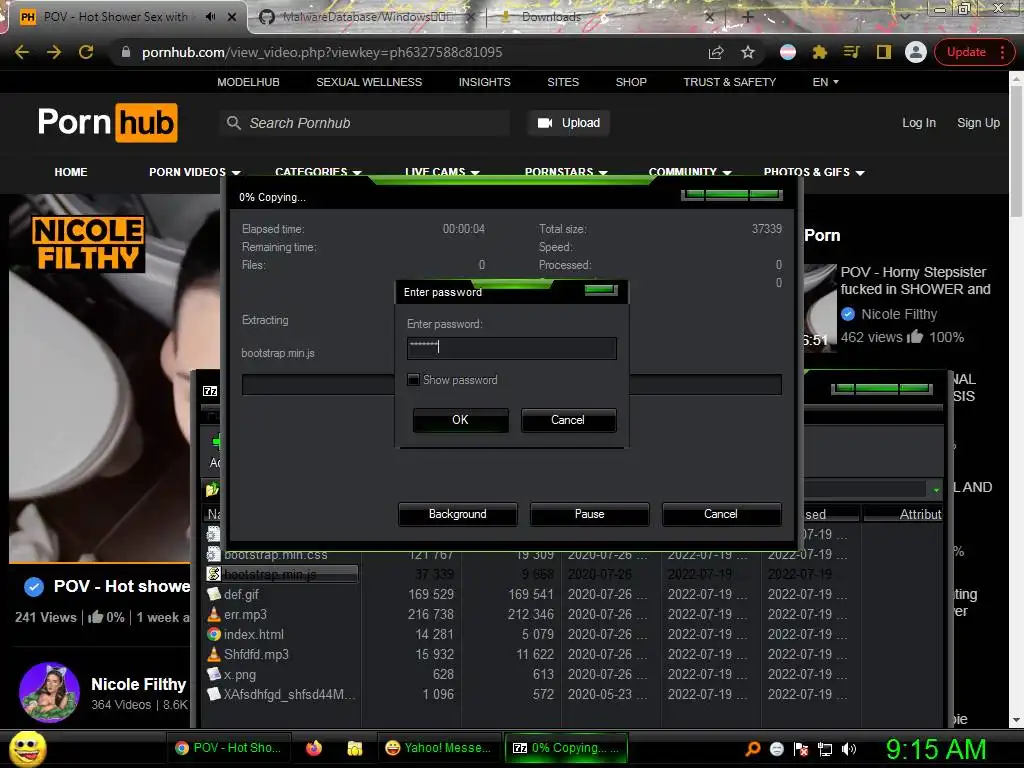Open Yahoo! Messenger from the taskbar
The width and height of the screenshot is (1024, 768).
tap(438, 748)
